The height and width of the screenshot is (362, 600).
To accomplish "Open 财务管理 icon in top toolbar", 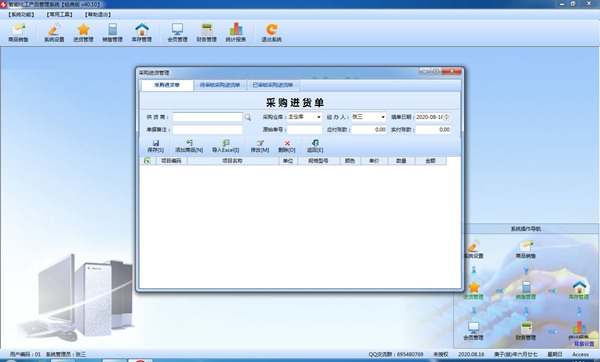I will [207, 33].
